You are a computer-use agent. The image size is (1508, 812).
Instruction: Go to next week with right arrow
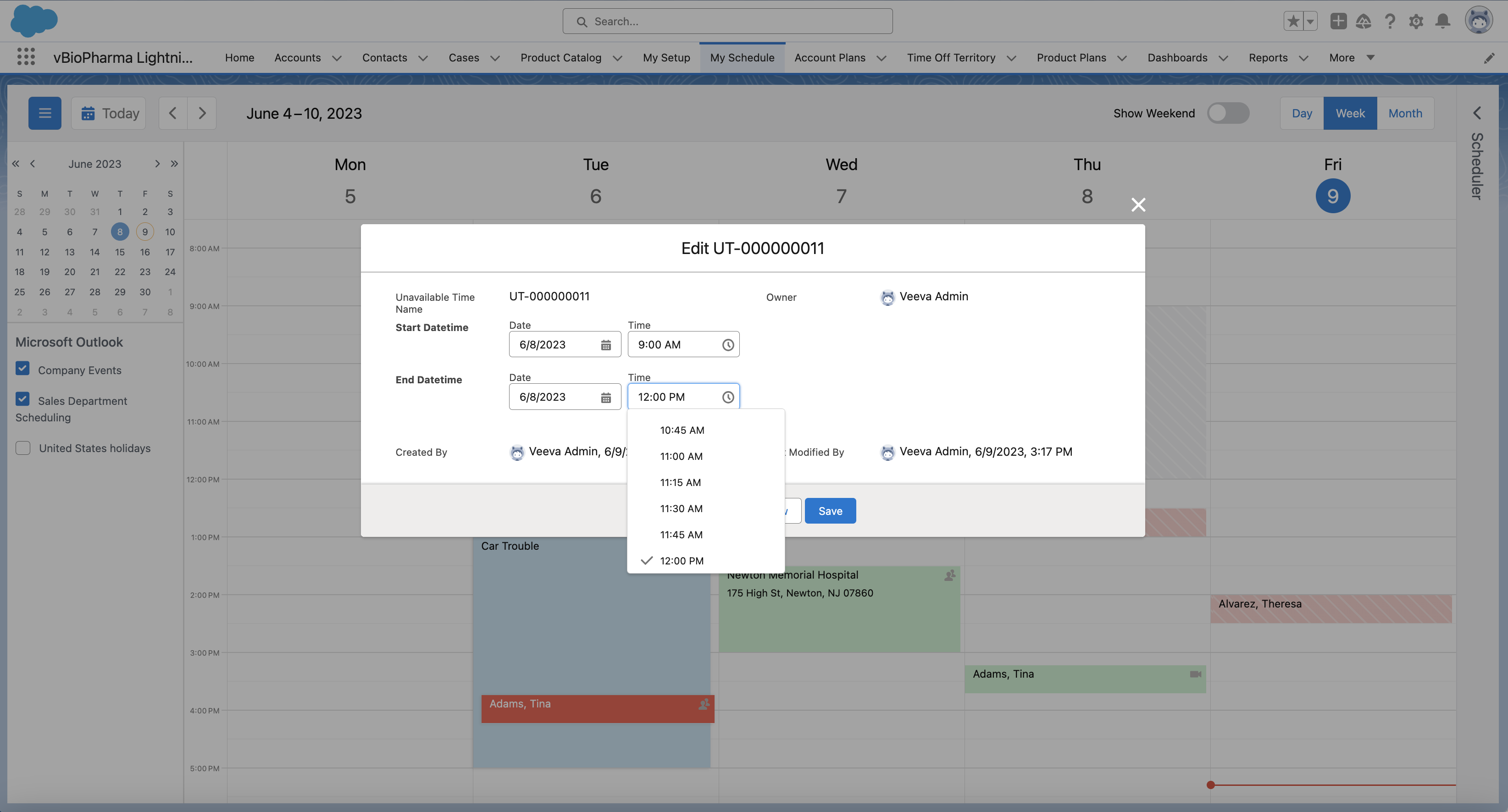(202, 113)
